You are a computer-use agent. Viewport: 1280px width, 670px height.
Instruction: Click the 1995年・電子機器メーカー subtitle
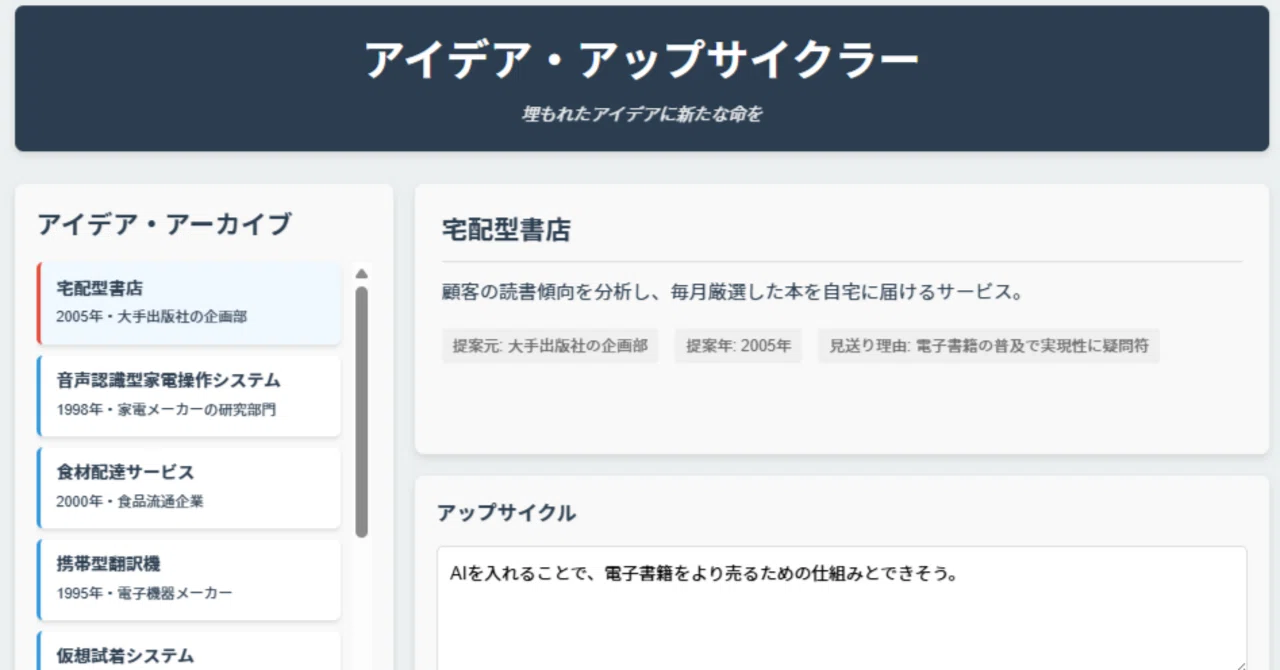pos(144,593)
